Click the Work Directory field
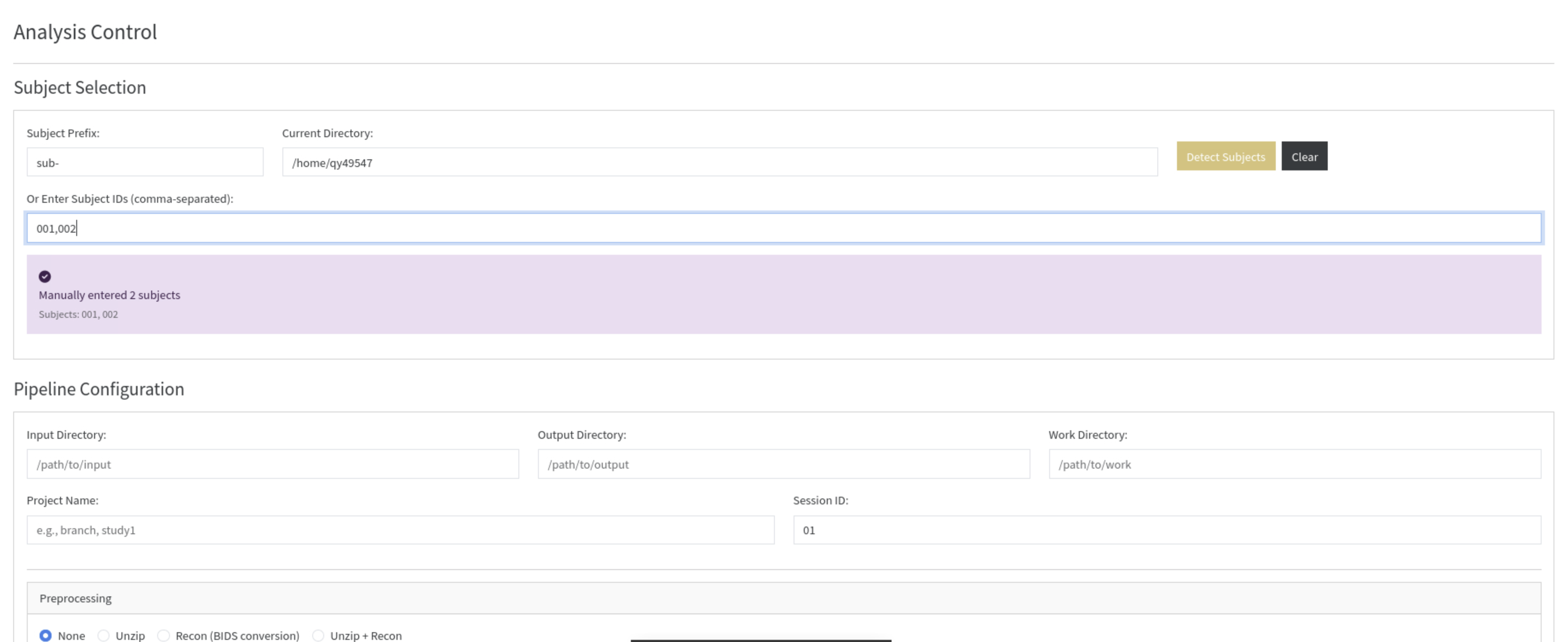 [x=1295, y=464]
